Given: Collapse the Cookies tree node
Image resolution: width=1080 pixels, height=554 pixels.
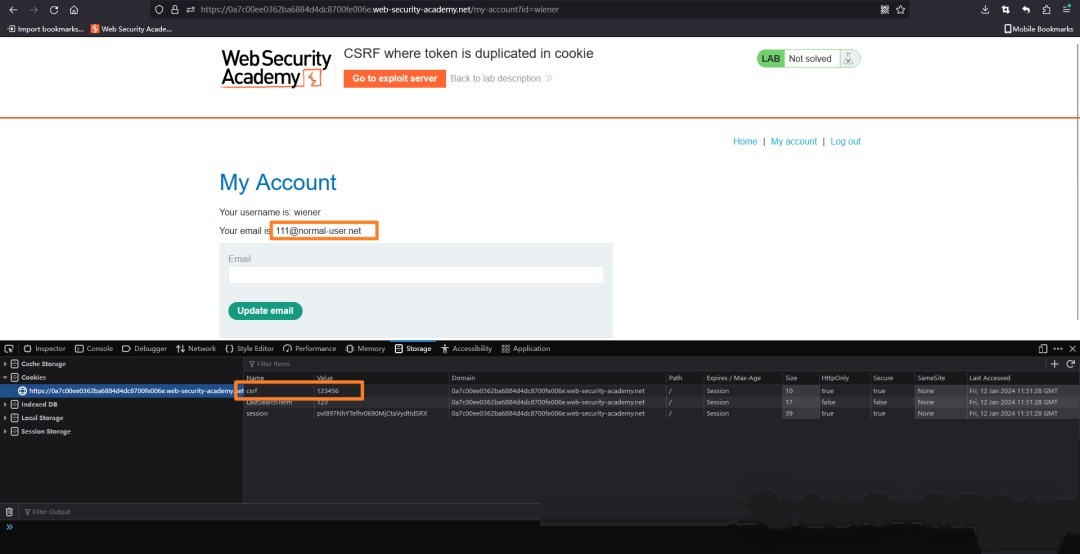Looking at the screenshot, I should 6,378.
